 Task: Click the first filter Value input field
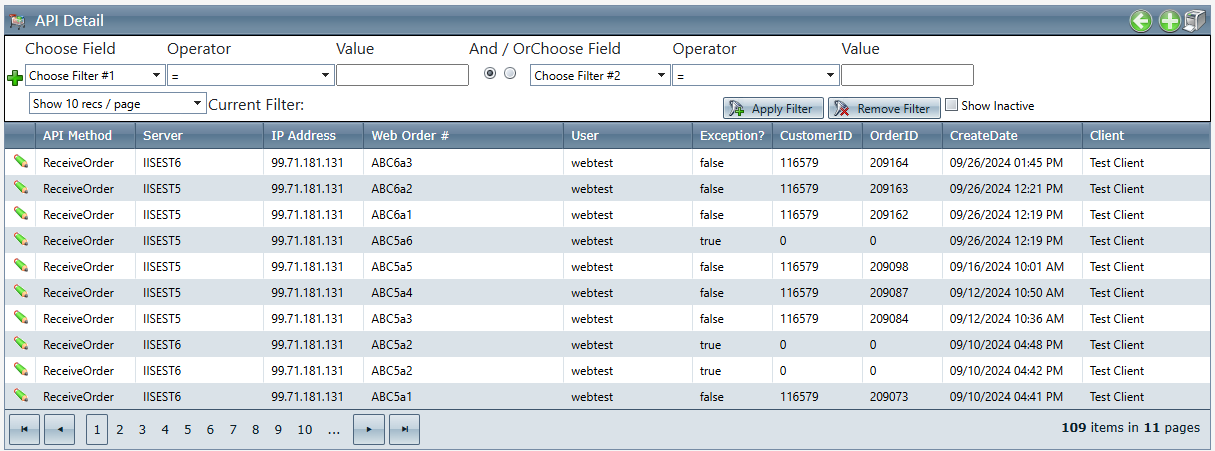coord(402,75)
